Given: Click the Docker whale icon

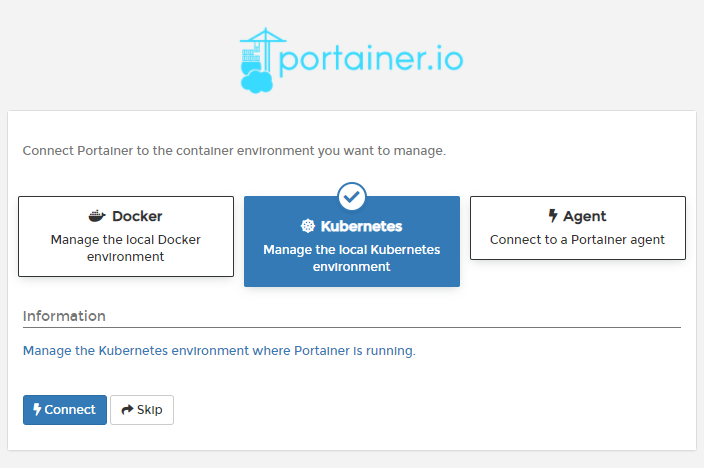Looking at the screenshot, I should tap(97, 216).
